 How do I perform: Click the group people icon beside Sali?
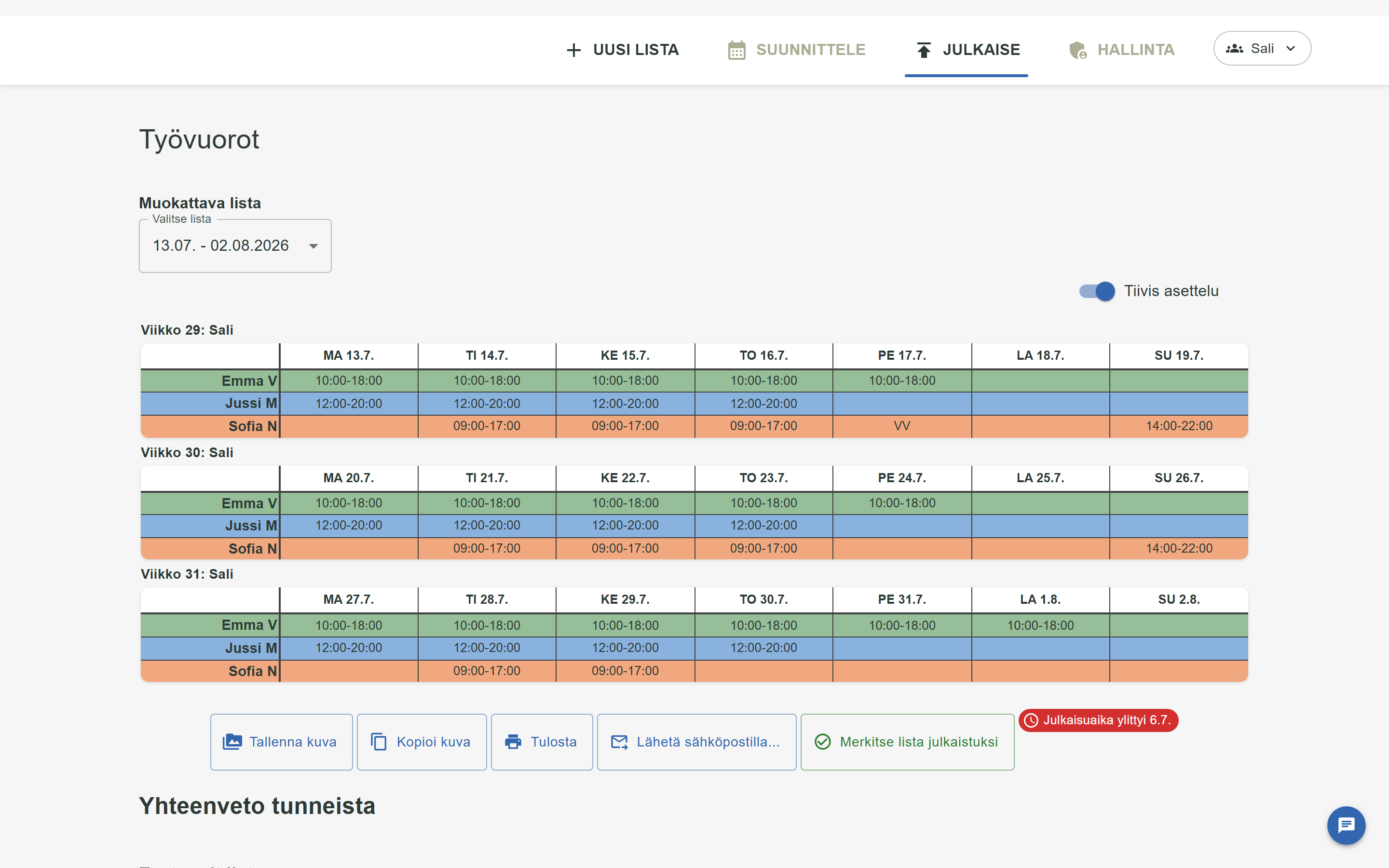[x=1234, y=49]
